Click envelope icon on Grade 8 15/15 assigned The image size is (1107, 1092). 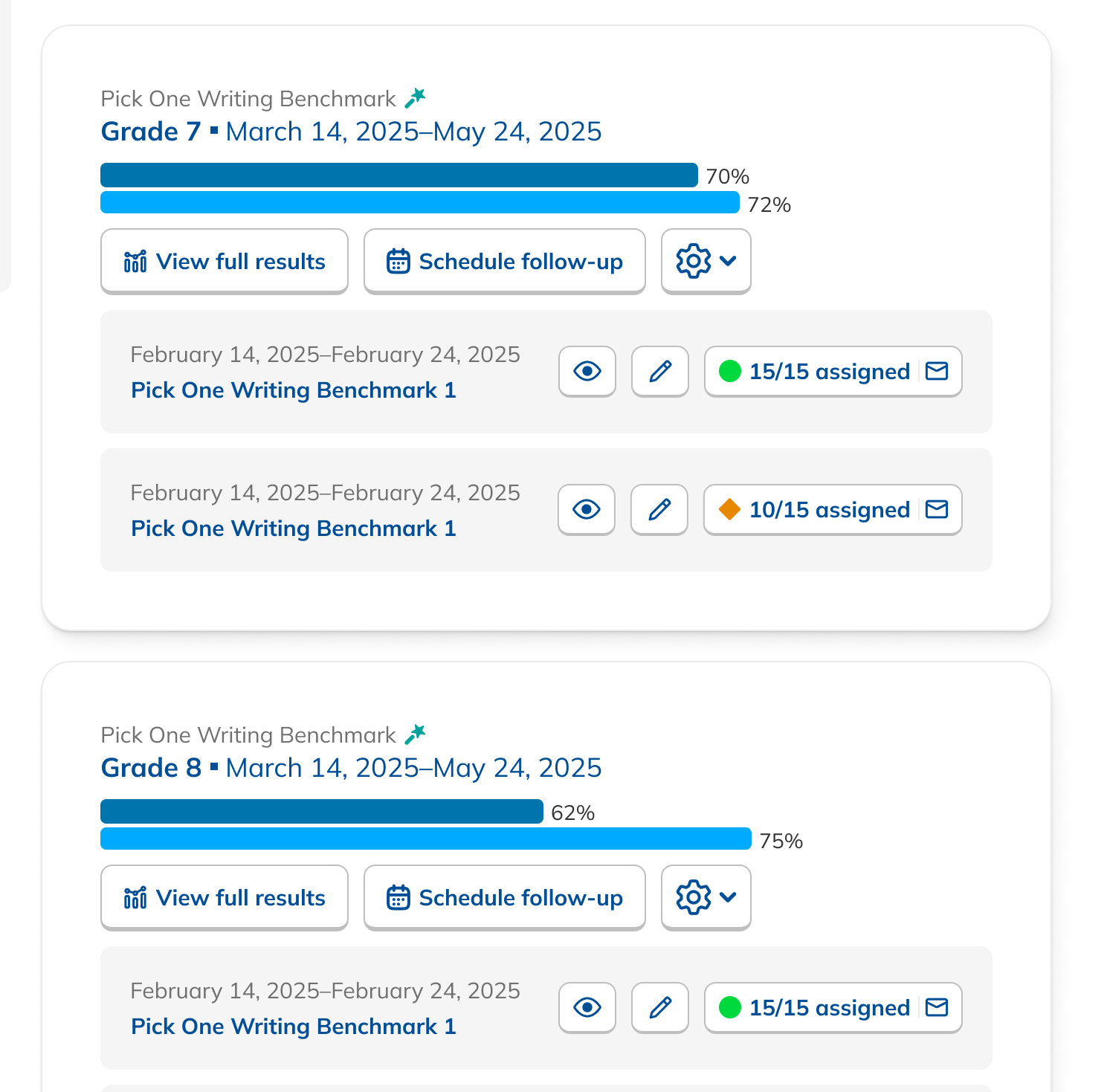[937, 1007]
